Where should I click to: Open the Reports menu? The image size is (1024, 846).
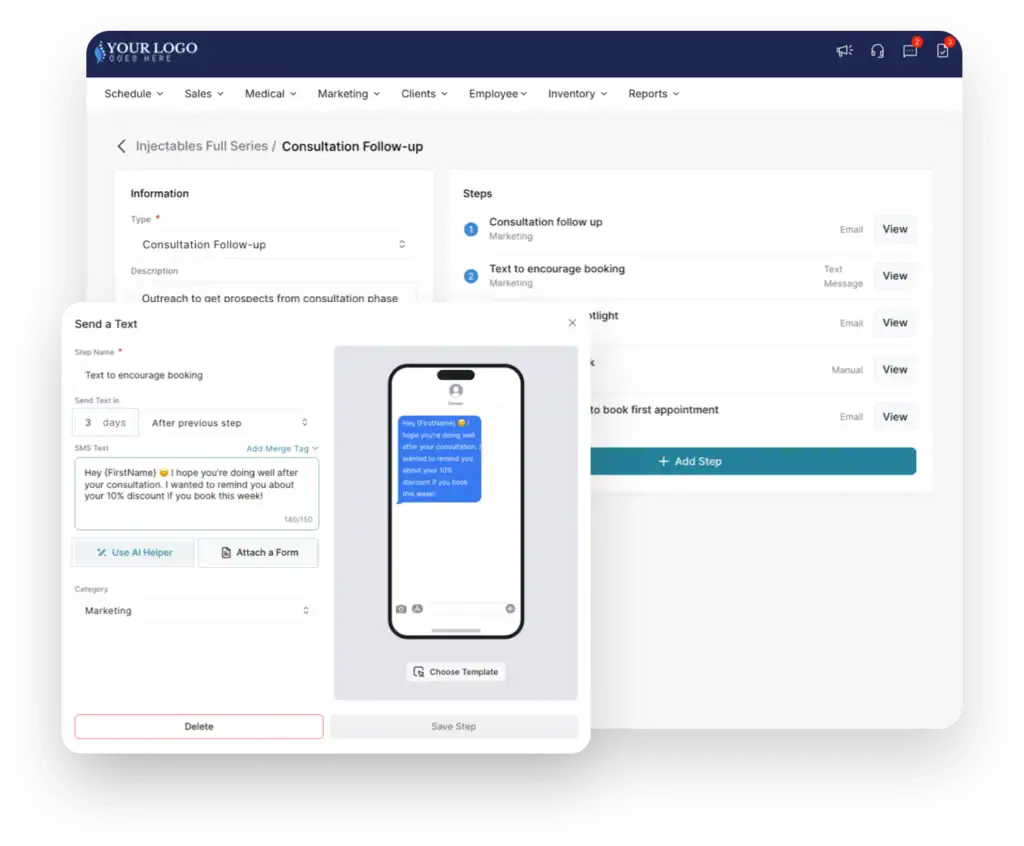coord(653,94)
